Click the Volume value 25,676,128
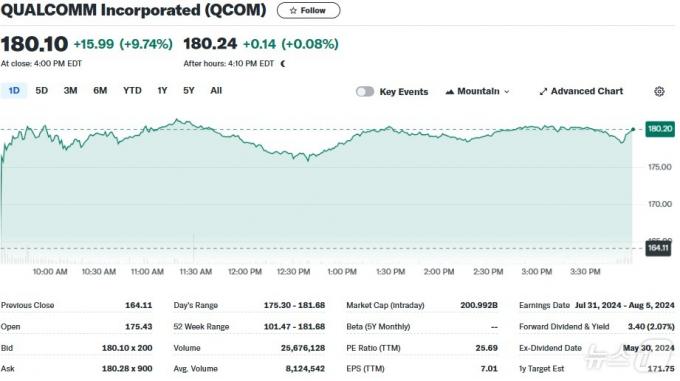The height and width of the screenshot is (381, 680). click(x=303, y=348)
